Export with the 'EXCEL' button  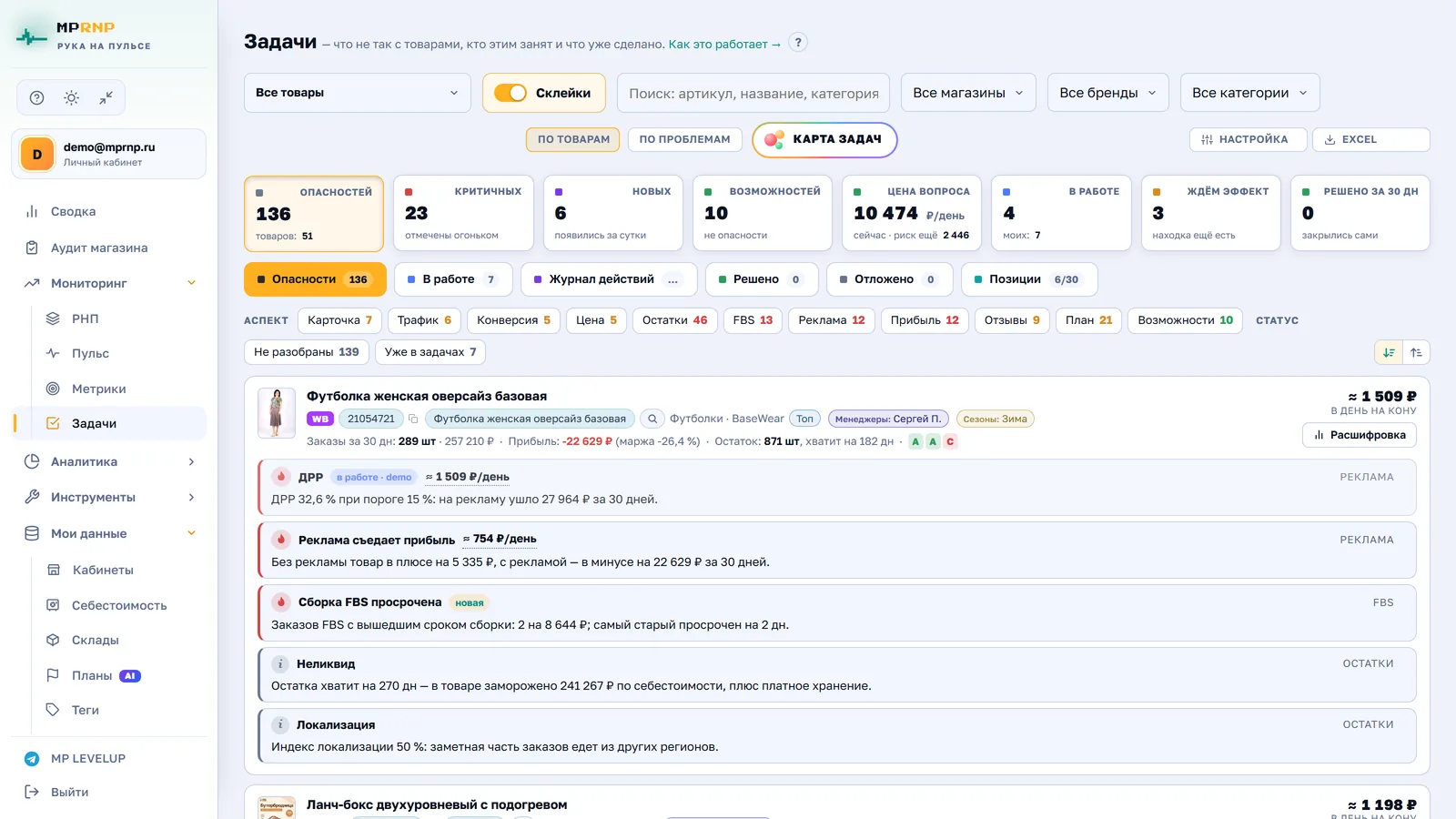pyautogui.click(x=1370, y=139)
